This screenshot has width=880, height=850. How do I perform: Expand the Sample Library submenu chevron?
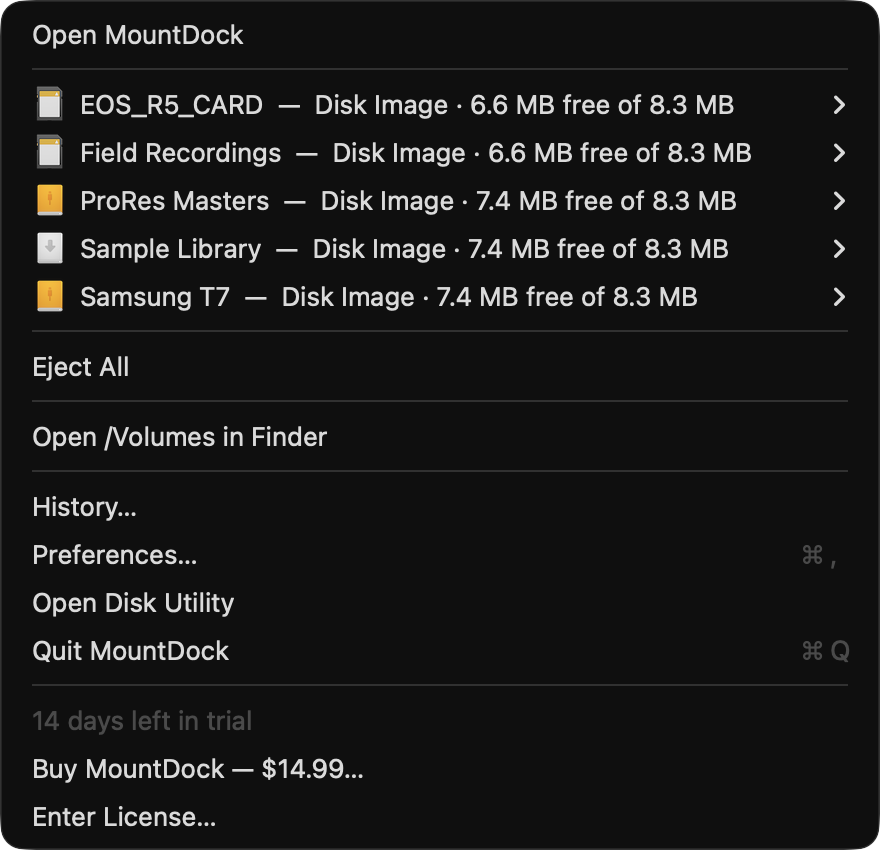(838, 249)
